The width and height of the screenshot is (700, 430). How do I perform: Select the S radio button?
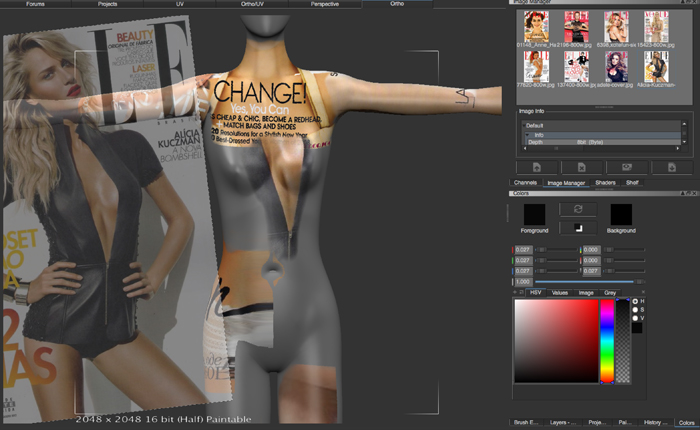635,309
